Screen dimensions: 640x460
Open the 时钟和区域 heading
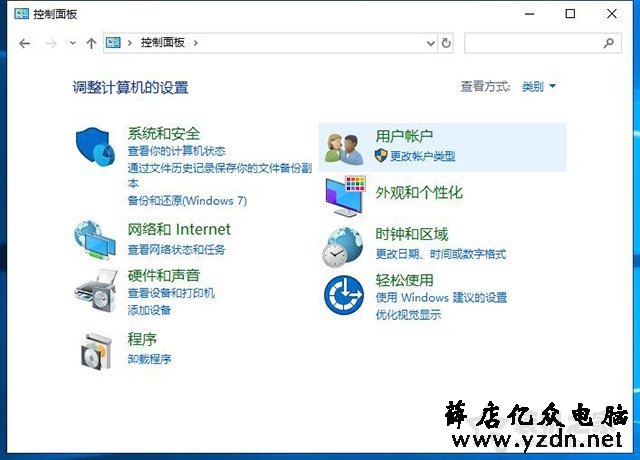pos(412,234)
